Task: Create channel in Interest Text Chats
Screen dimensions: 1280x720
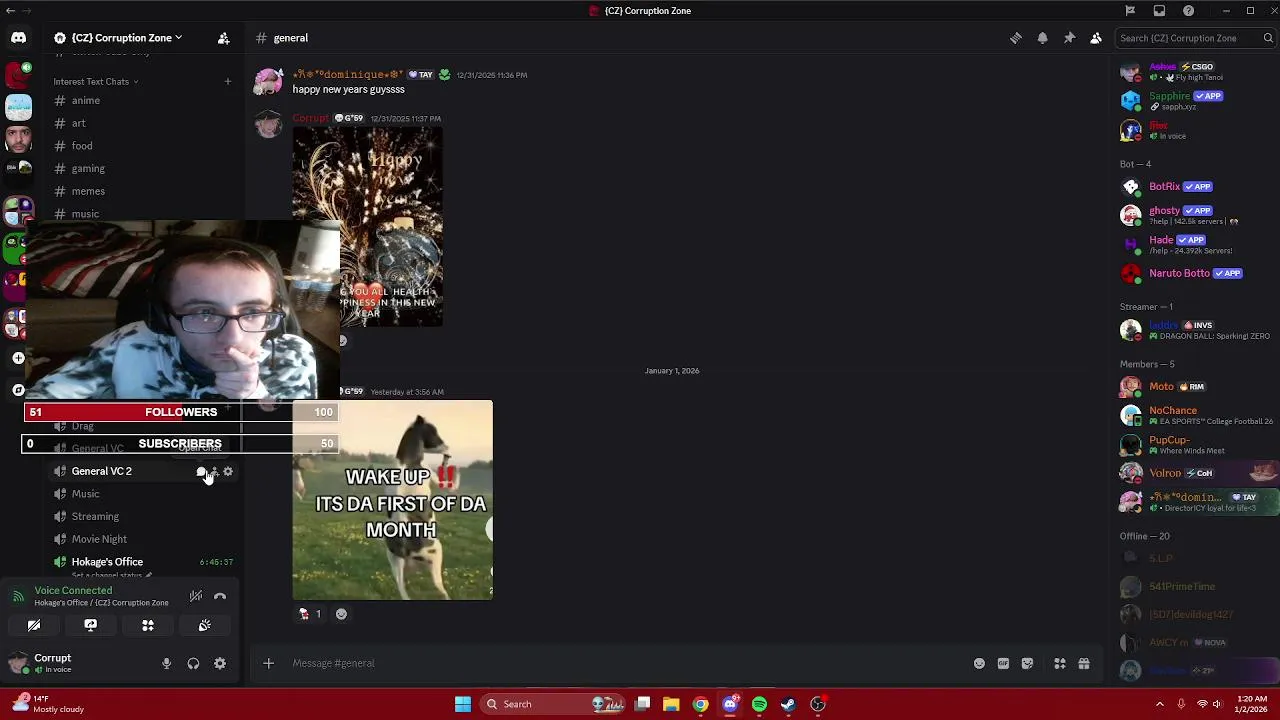Action: 228,81
